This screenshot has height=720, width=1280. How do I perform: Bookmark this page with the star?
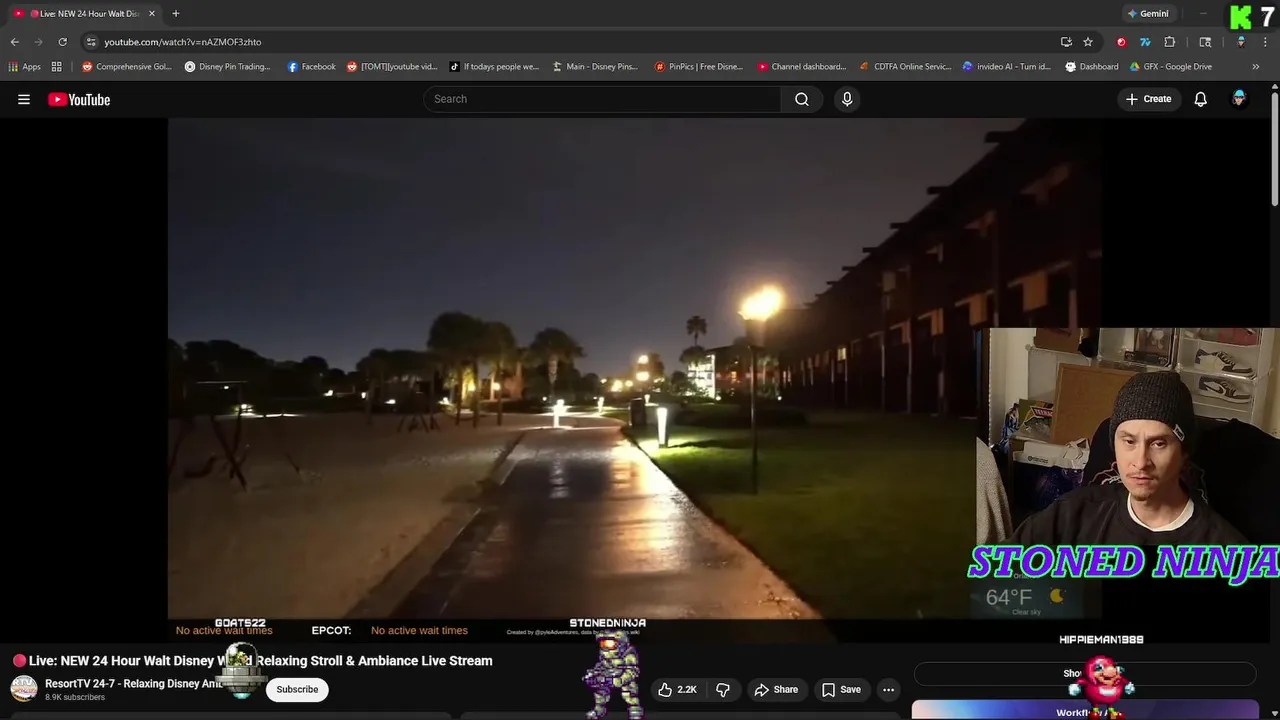1088,42
